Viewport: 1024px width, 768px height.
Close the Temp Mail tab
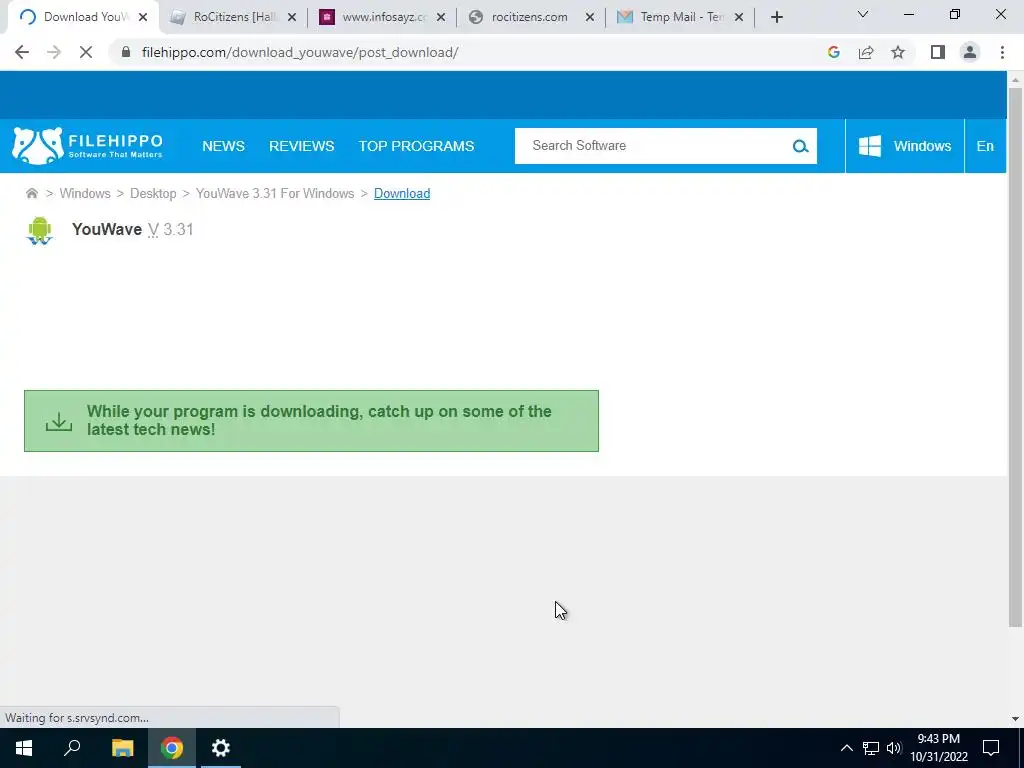pyautogui.click(x=739, y=18)
